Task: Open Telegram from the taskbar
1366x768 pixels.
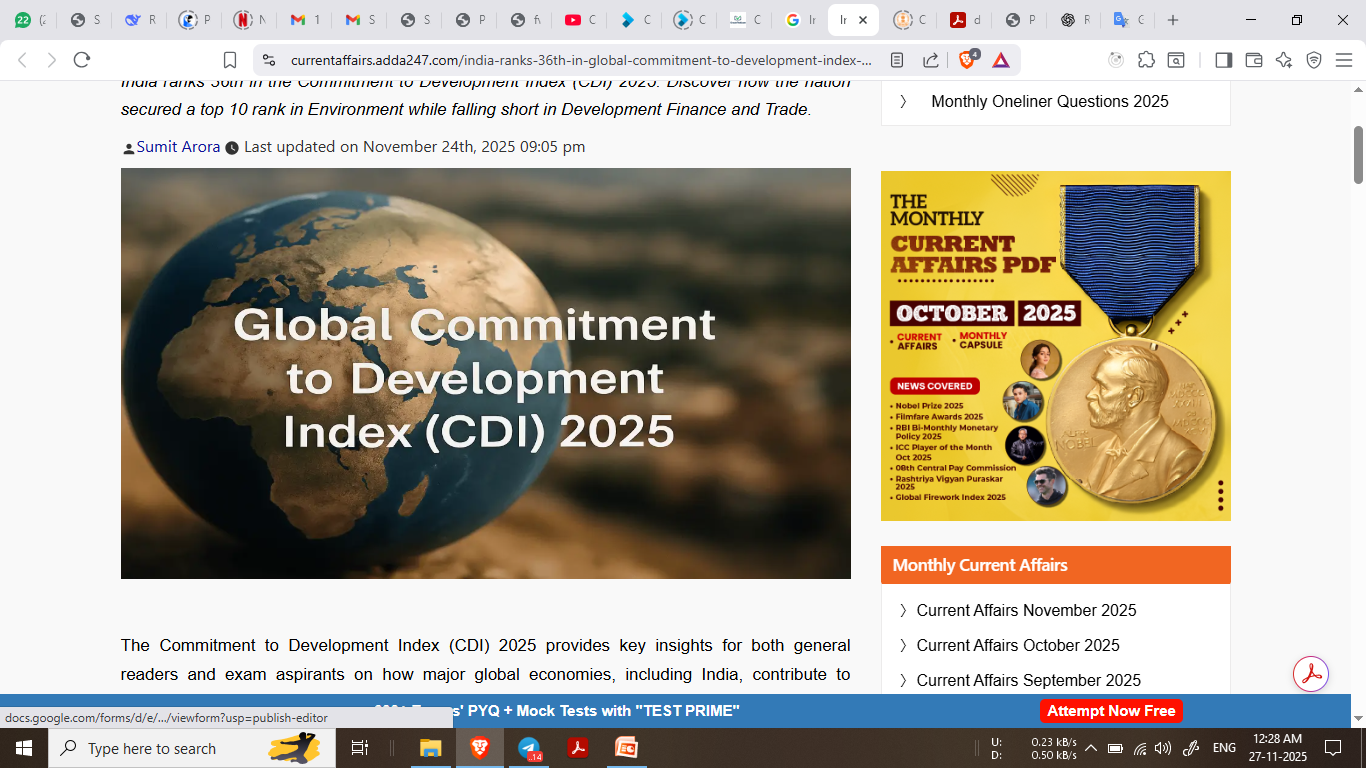Action: point(529,748)
